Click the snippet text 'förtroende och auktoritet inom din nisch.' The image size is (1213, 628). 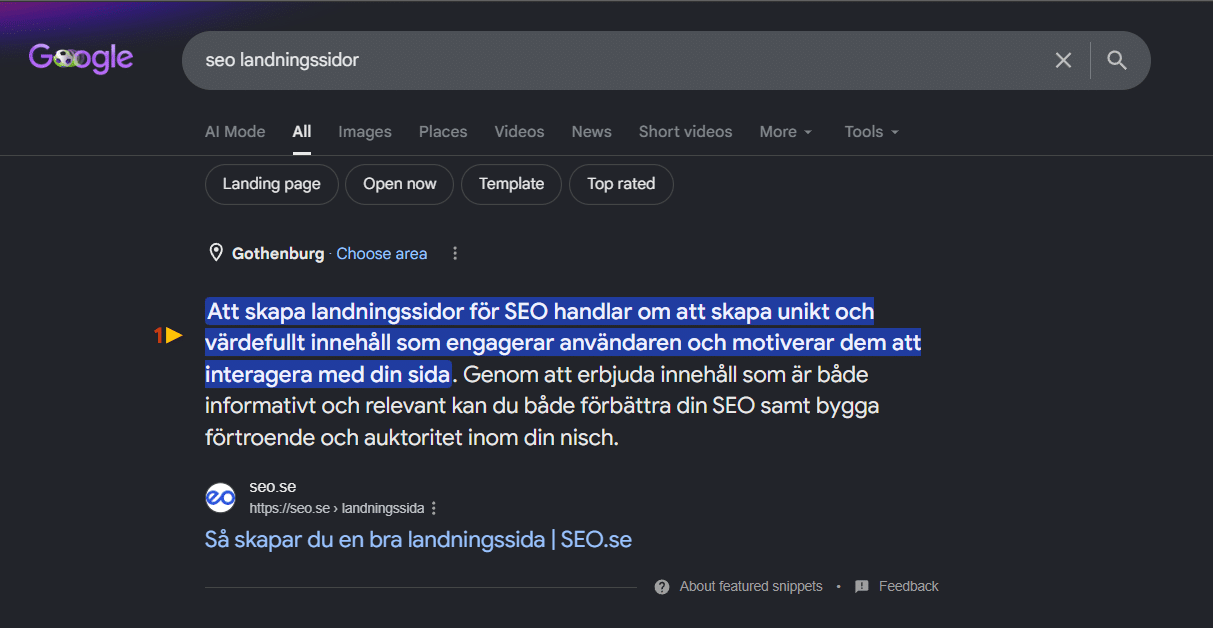(x=412, y=438)
